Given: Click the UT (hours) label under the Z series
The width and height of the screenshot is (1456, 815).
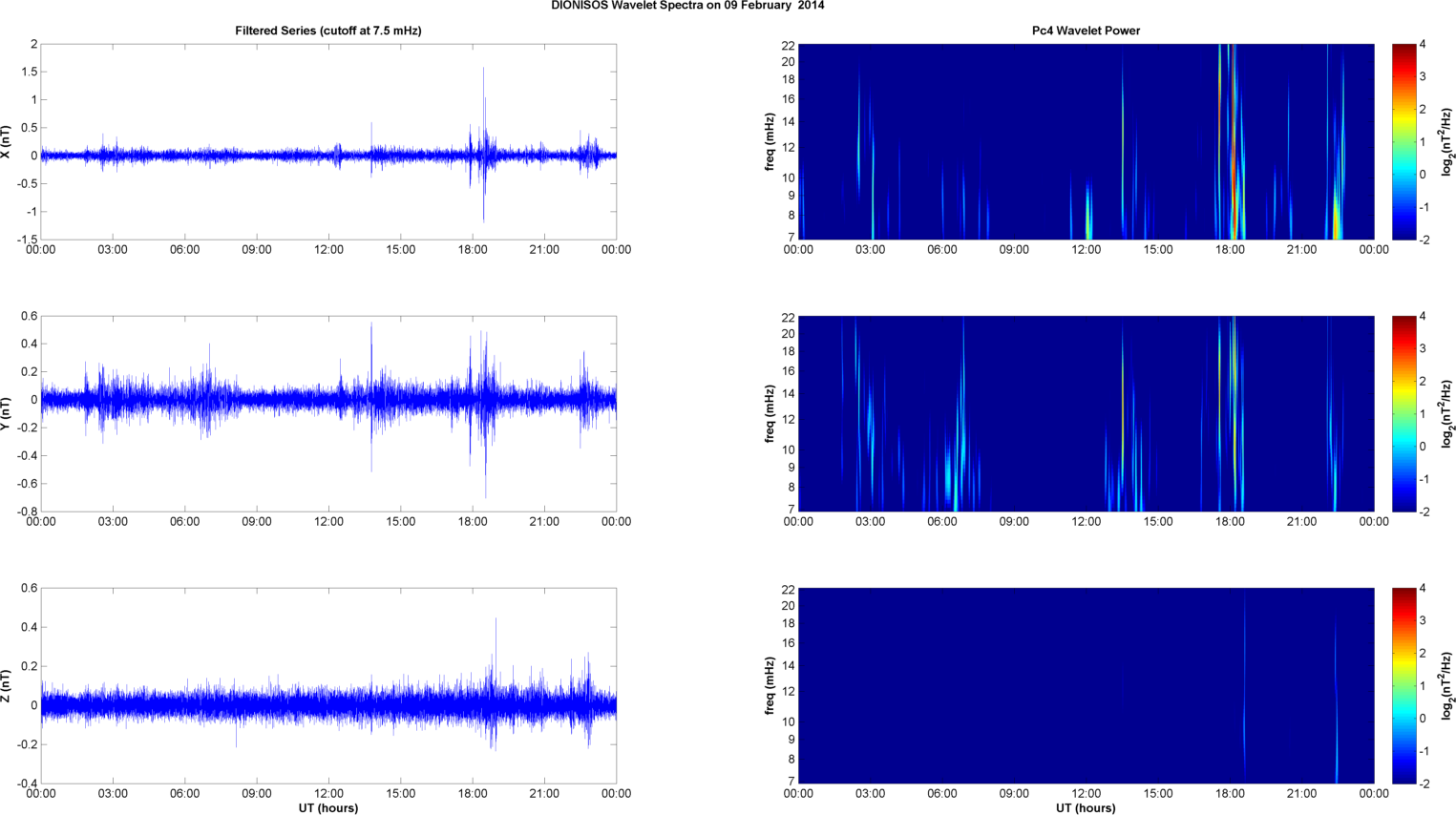Looking at the screenshot, I should 328,807.
